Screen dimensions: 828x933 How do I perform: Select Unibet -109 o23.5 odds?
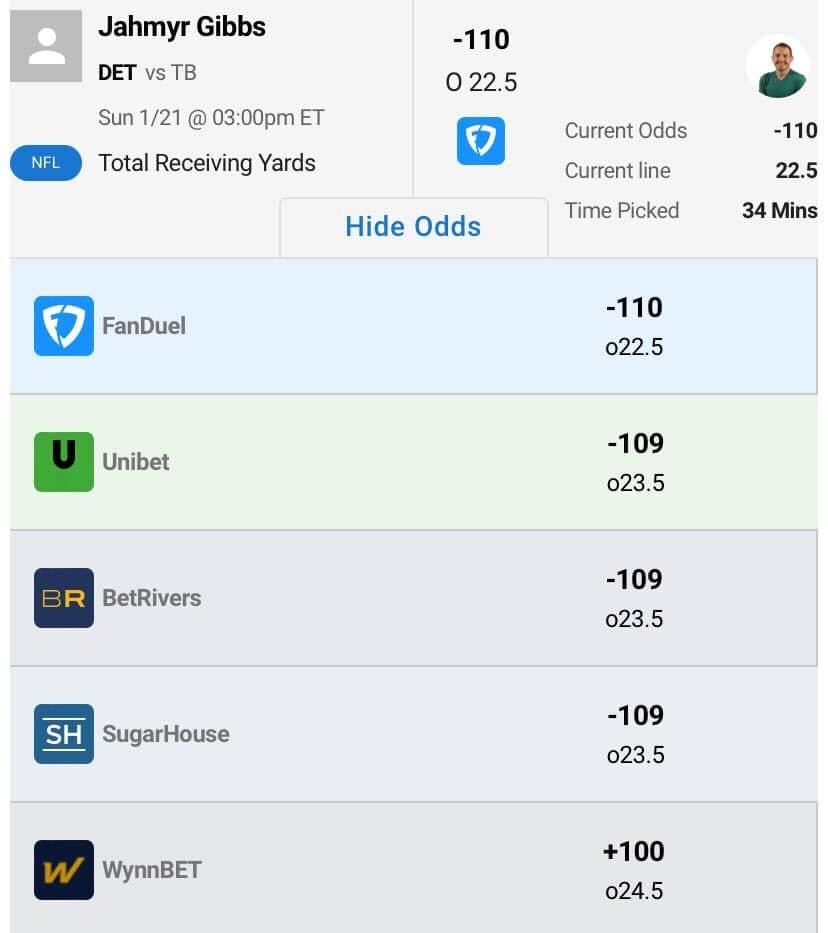(x=635, y=462)
